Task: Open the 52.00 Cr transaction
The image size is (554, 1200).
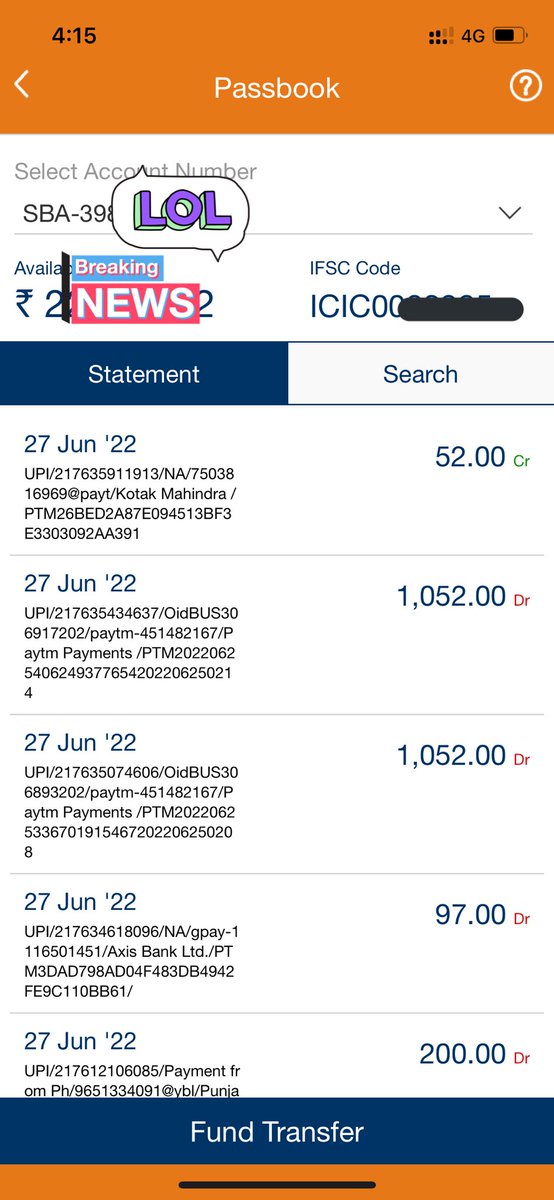Action: tap(277, 485)
